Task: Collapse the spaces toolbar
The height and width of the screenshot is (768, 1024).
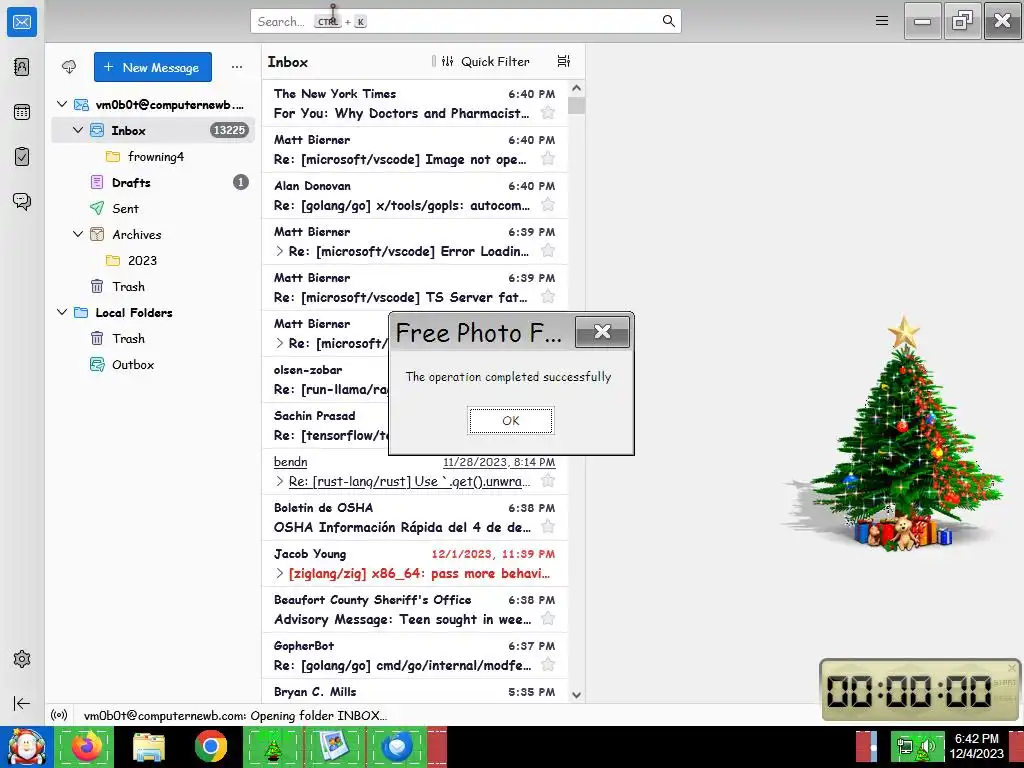Action: [22, 703]
